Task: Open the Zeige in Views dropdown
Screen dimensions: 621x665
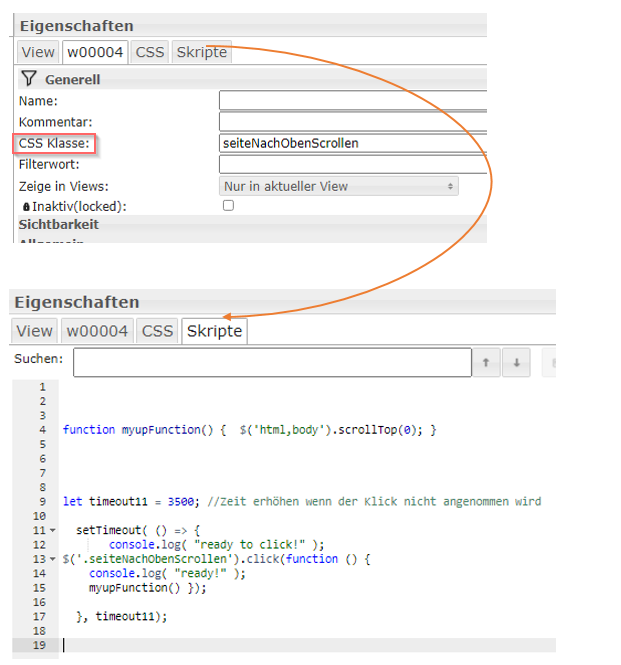Action: pos(338,186)
